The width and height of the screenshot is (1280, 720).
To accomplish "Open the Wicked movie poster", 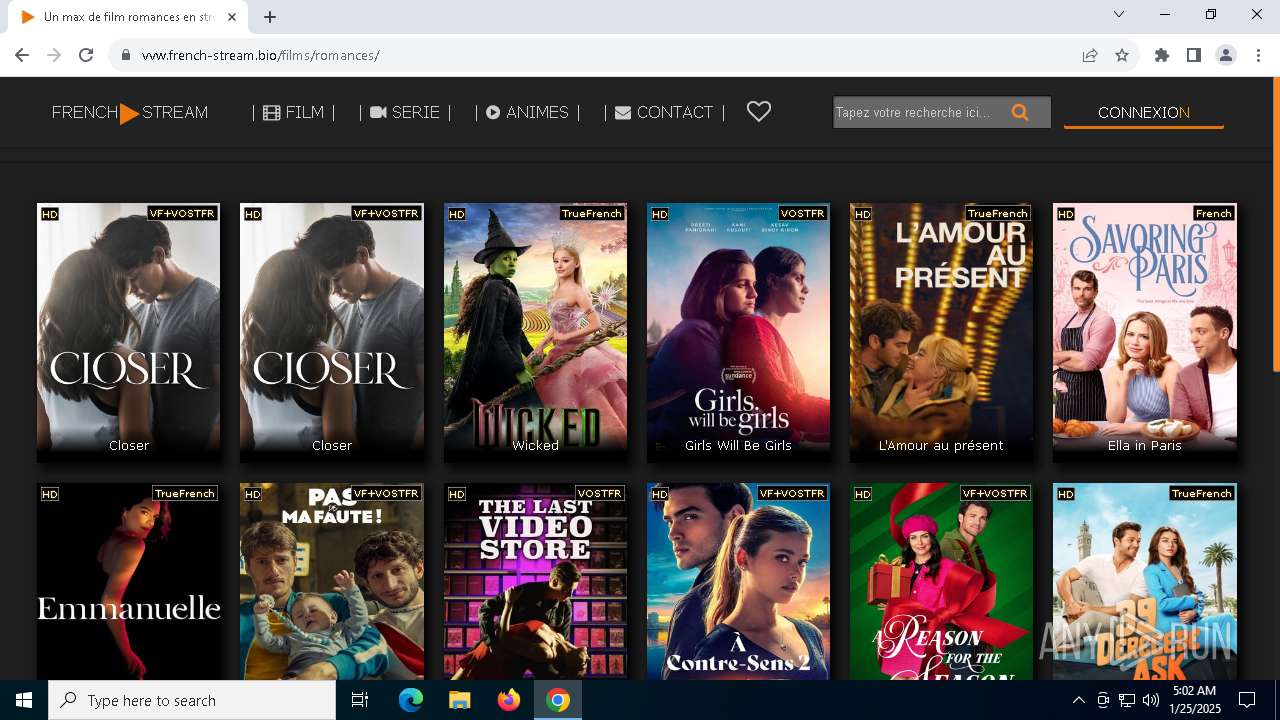I will [535, 333].
